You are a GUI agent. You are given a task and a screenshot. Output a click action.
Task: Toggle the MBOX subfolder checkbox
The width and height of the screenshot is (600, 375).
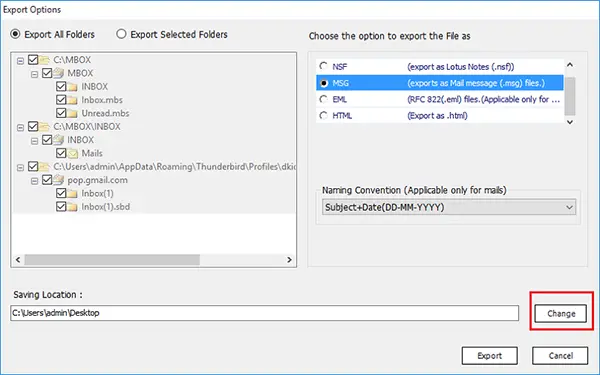point(47,73)
